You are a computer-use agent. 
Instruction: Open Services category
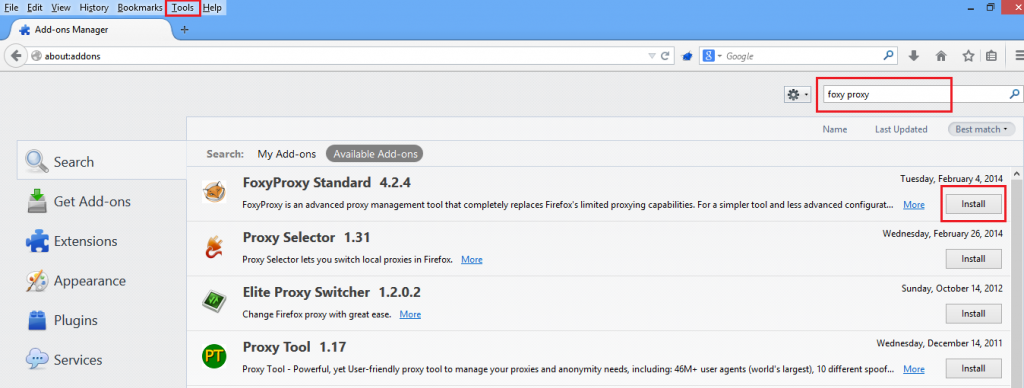64,360
